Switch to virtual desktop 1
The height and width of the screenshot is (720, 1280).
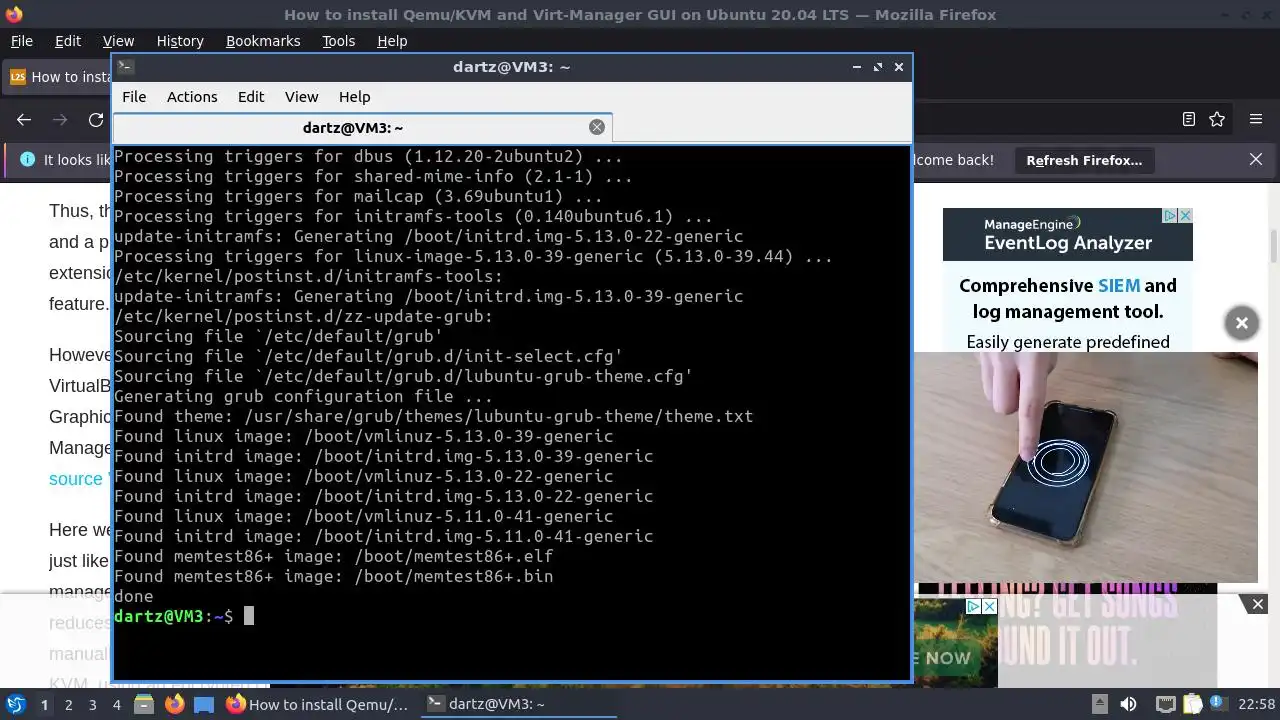tap(44, 704)
